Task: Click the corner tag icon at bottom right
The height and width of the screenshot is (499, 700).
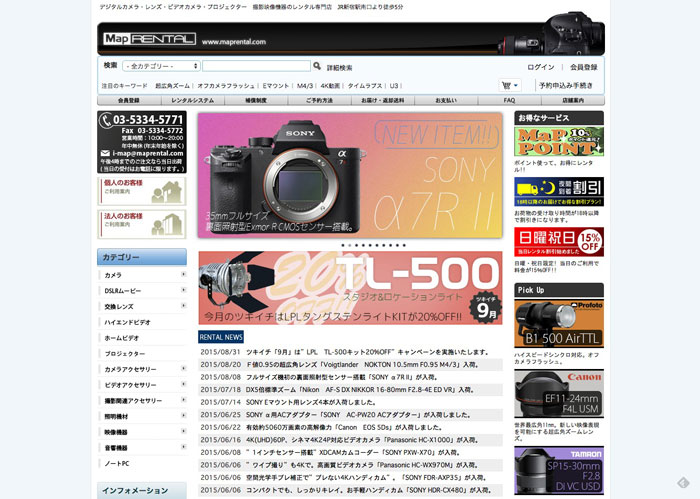Action: point(683,482)
